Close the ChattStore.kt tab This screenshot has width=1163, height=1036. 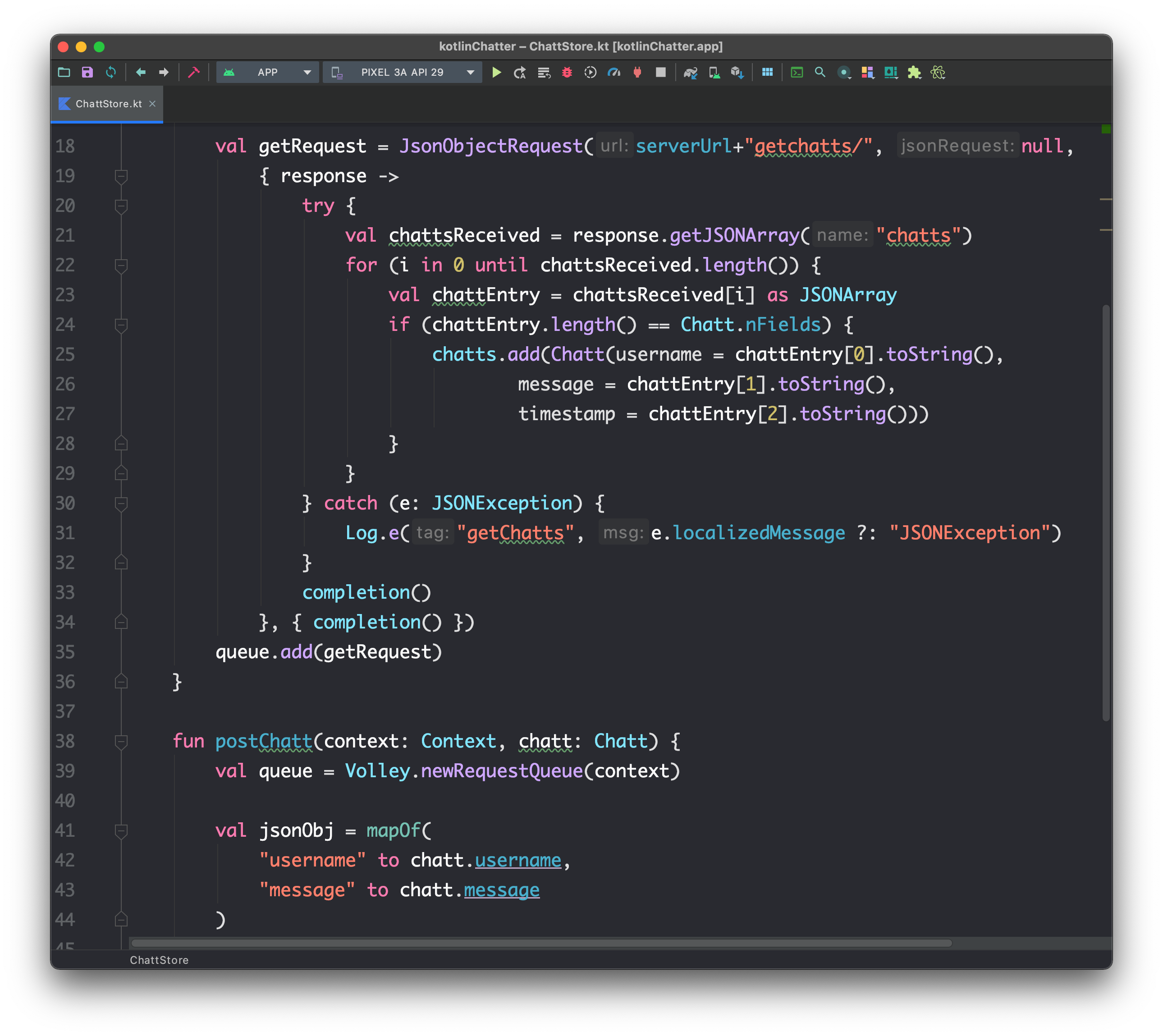[x=152, y=104]
